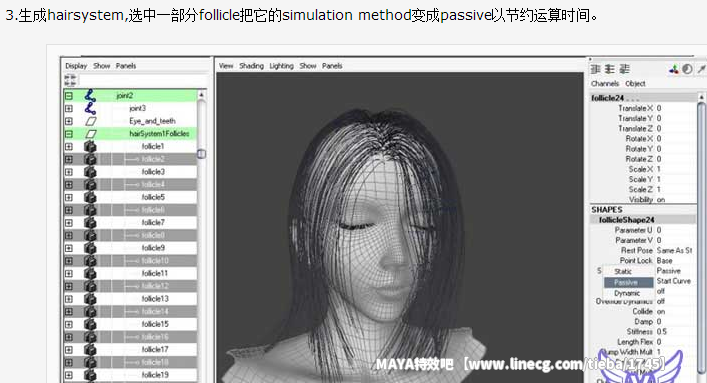This screenshot has height=383, width=707.
Task: Collapse the joint2 node
Action: click(69, 96)
